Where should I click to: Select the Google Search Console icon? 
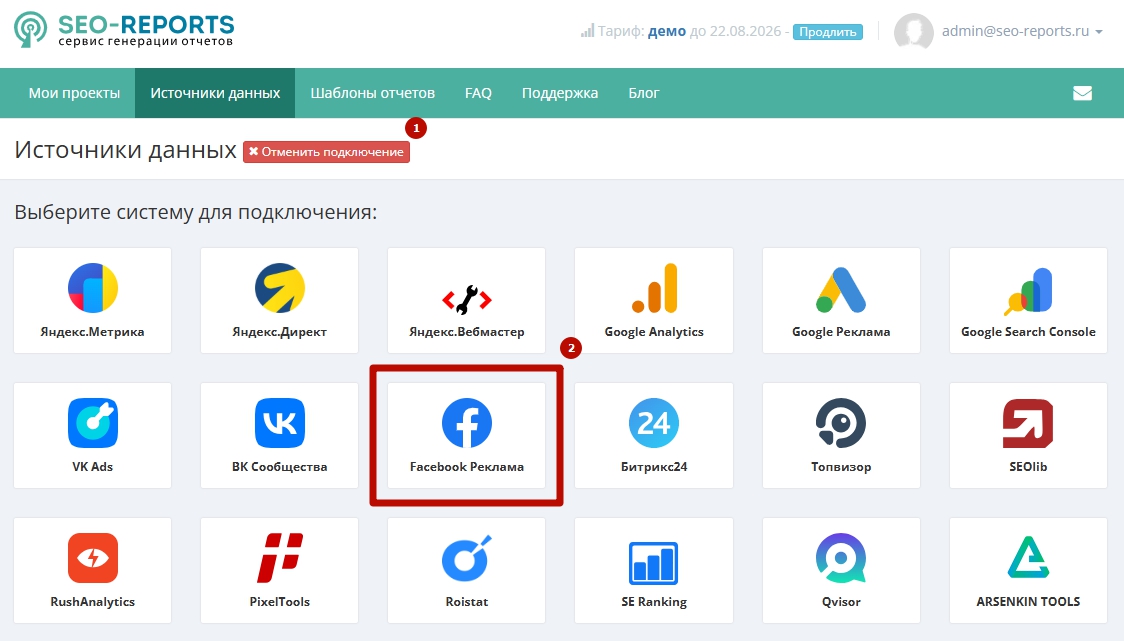(1028, 291)
